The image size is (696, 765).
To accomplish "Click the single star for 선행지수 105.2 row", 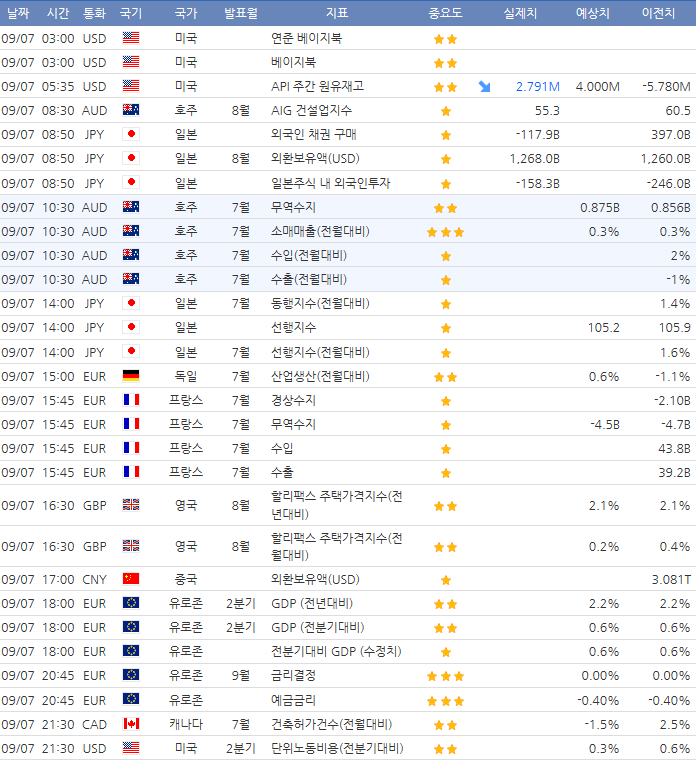I will [x=446, y=328].
